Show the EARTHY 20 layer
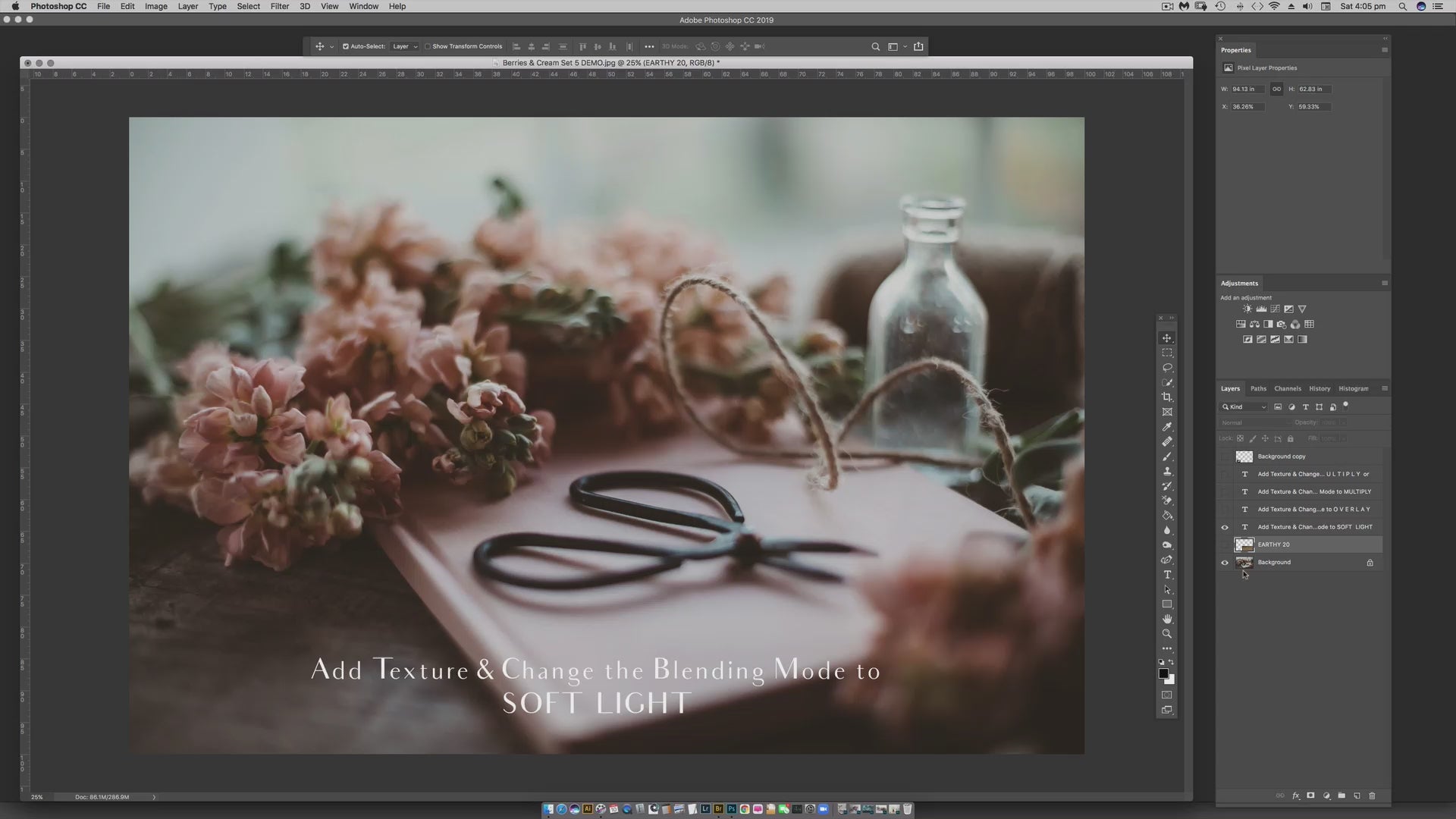Image resolution: width=1456 pixels, height=819 pixels. [1225, 544]
